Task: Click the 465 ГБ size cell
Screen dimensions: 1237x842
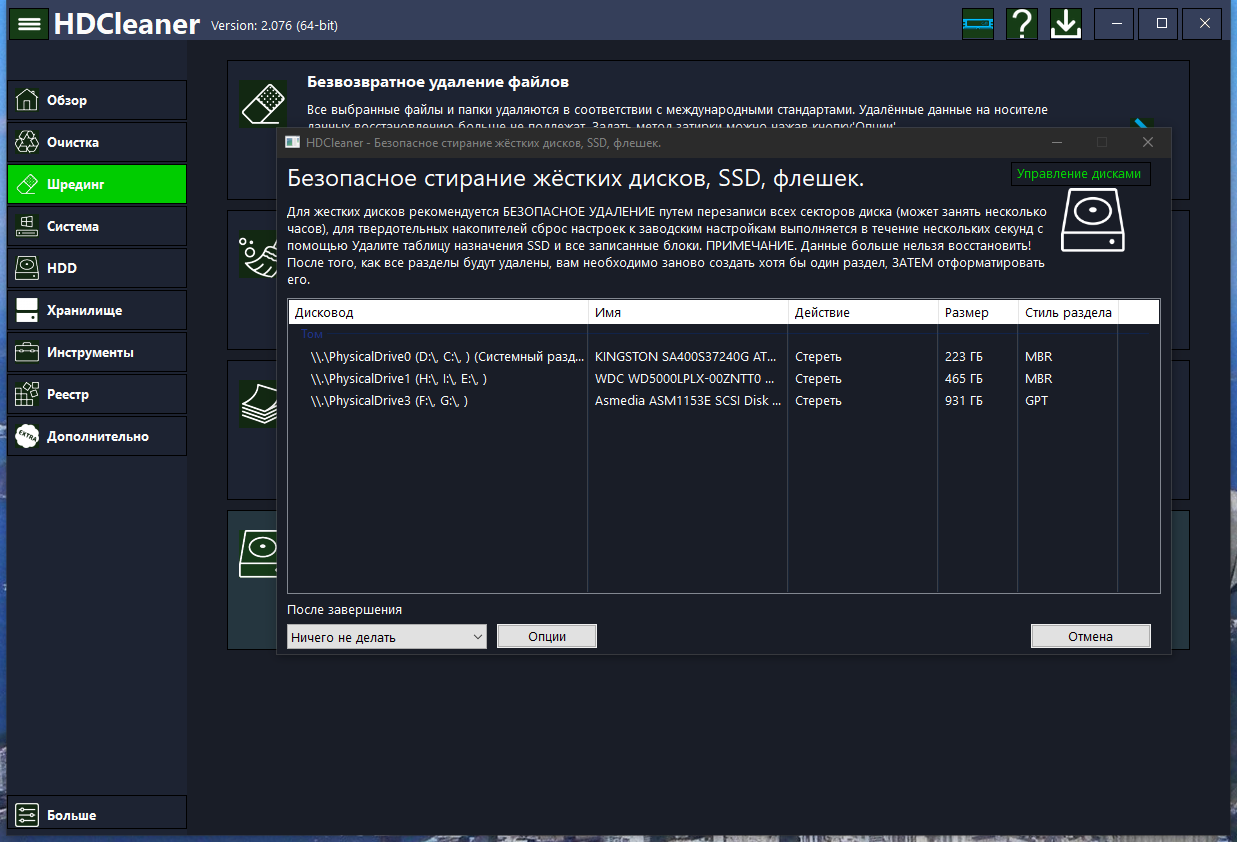Action: coord(964,379)
